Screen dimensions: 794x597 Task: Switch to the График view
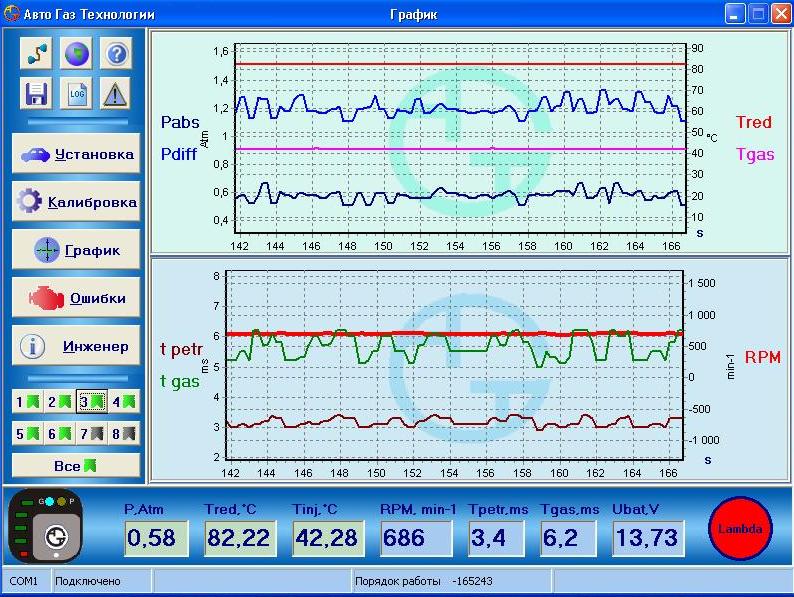click(76, 250)
